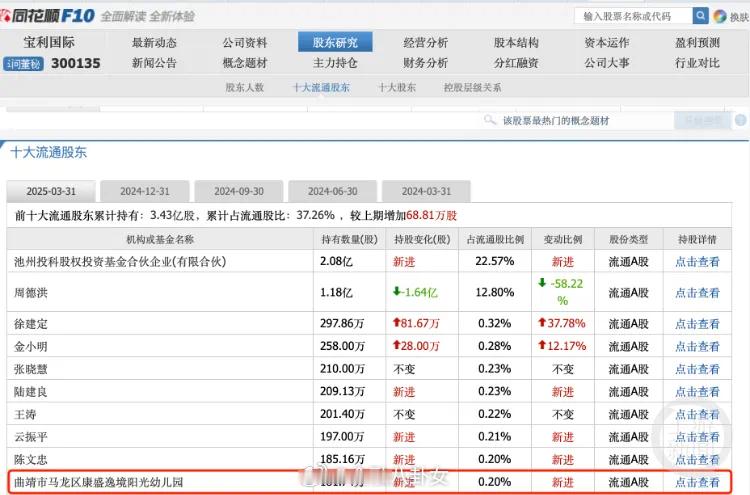The height and width of the screenshot is (495, 750).
Task: Click 点击查看 in the 金小明 row
Action: point(697,346)
